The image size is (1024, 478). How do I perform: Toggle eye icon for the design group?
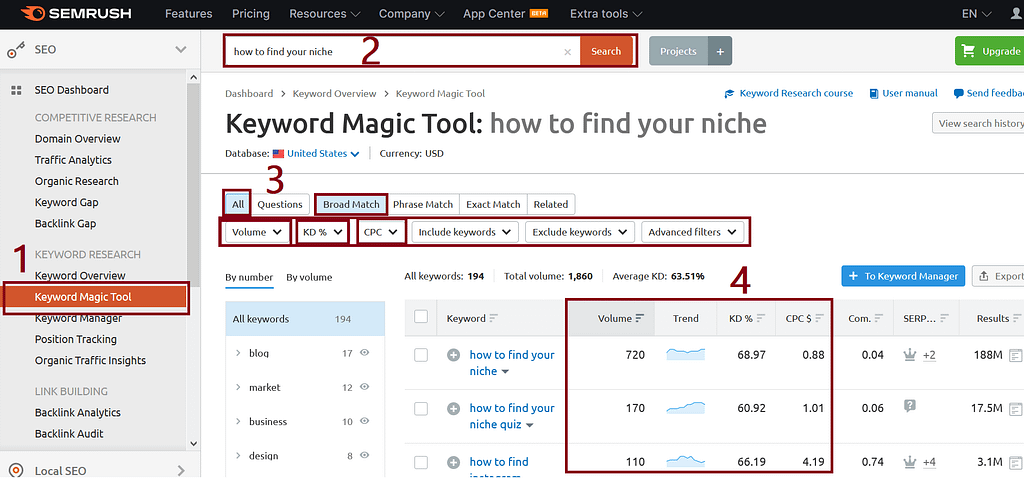[x=365, y=455]
